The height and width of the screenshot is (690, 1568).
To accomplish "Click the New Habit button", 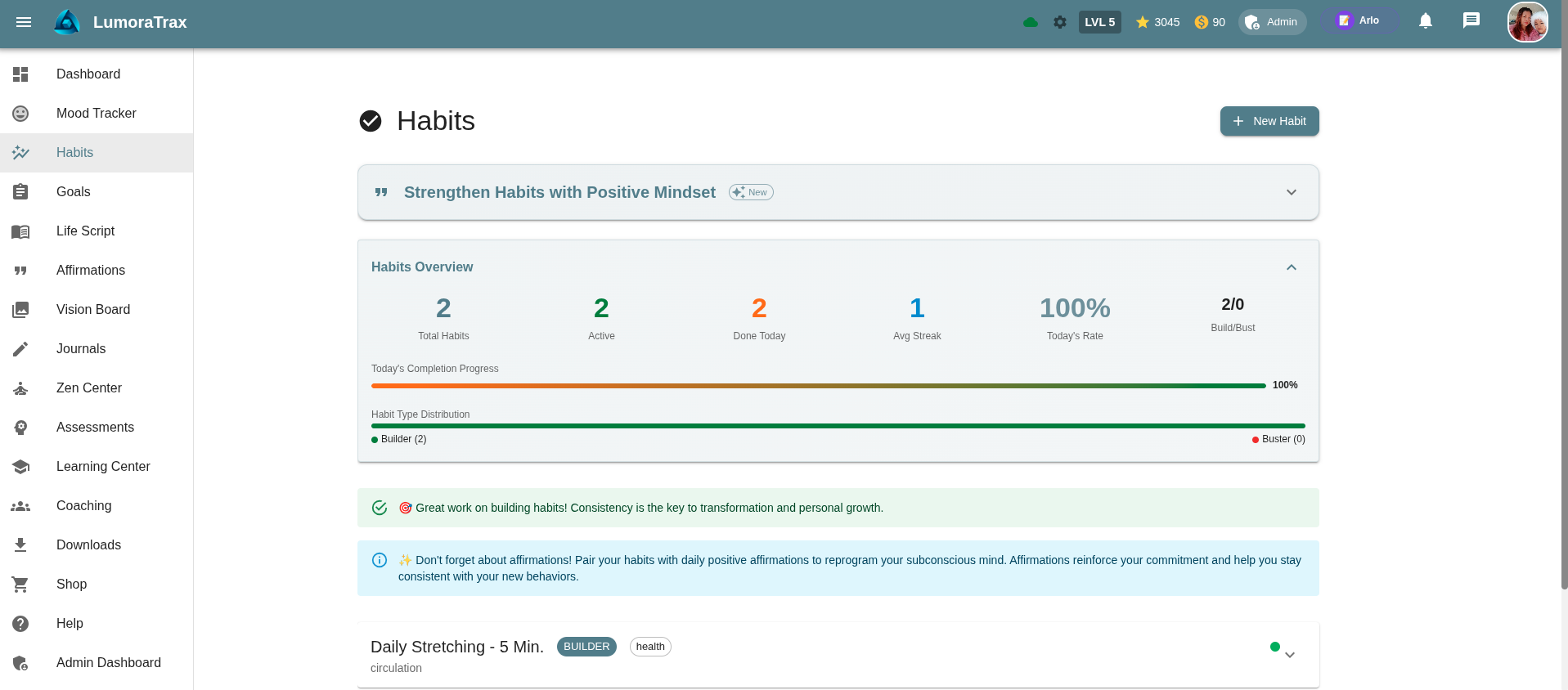I will tap(1269, 121).
